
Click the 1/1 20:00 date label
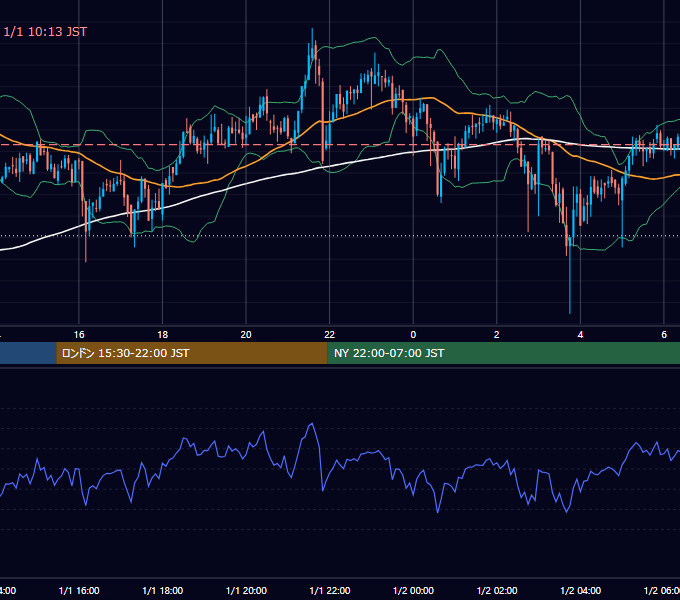[x=246, y=590]
